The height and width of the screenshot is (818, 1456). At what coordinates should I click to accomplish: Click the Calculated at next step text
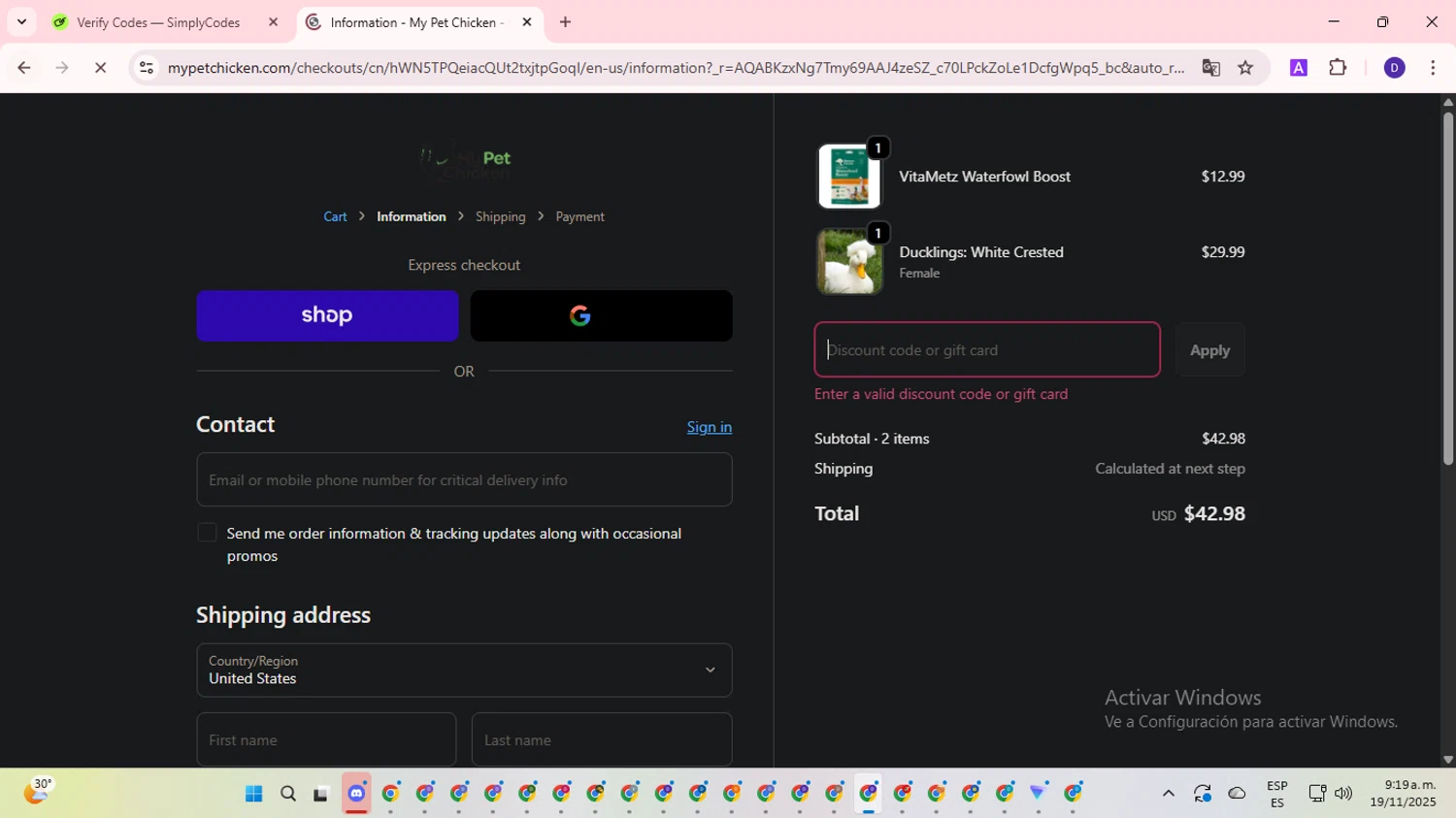click(x=1170, y=469)
